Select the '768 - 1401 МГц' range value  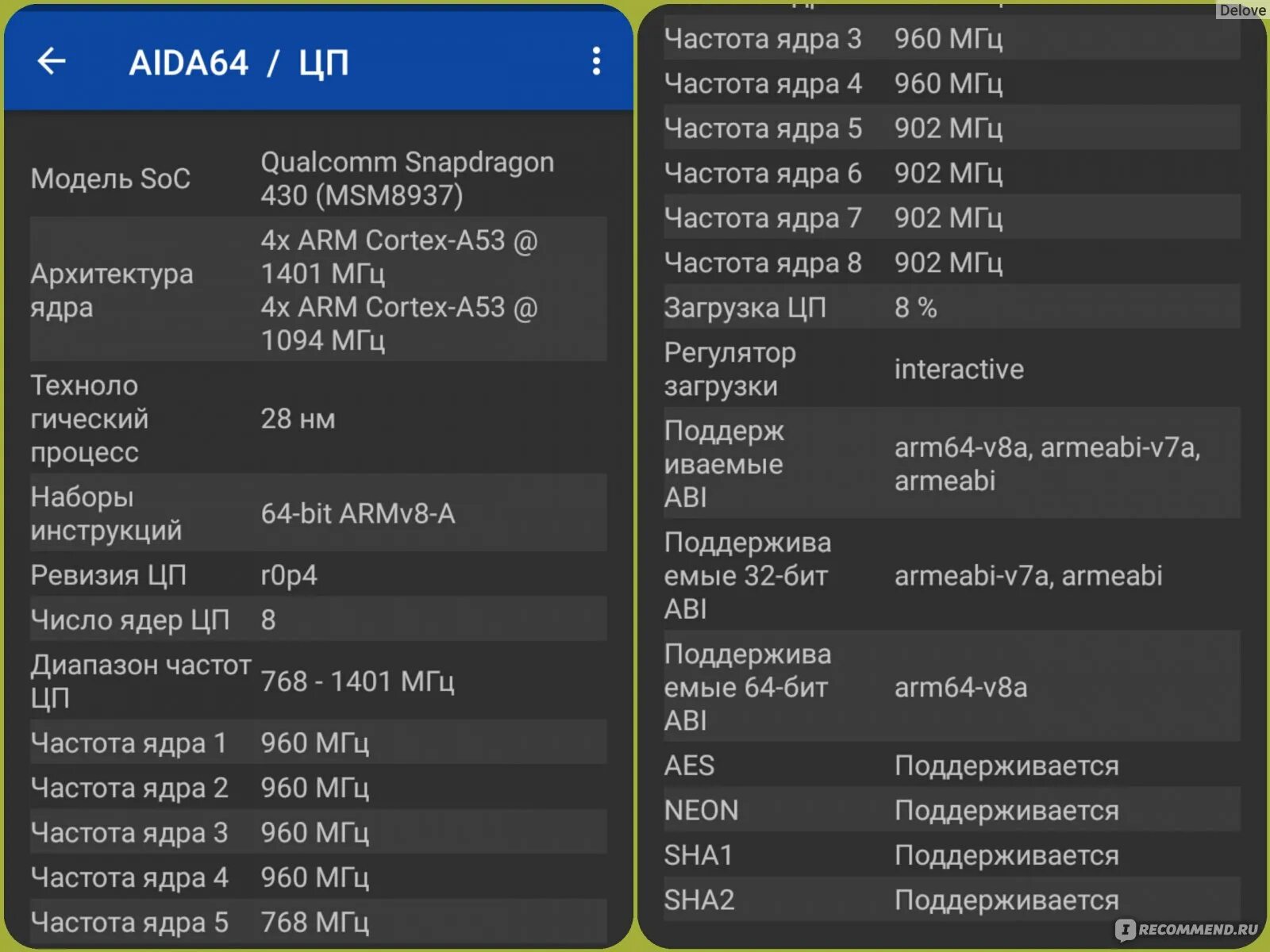[x=358, y=681]
